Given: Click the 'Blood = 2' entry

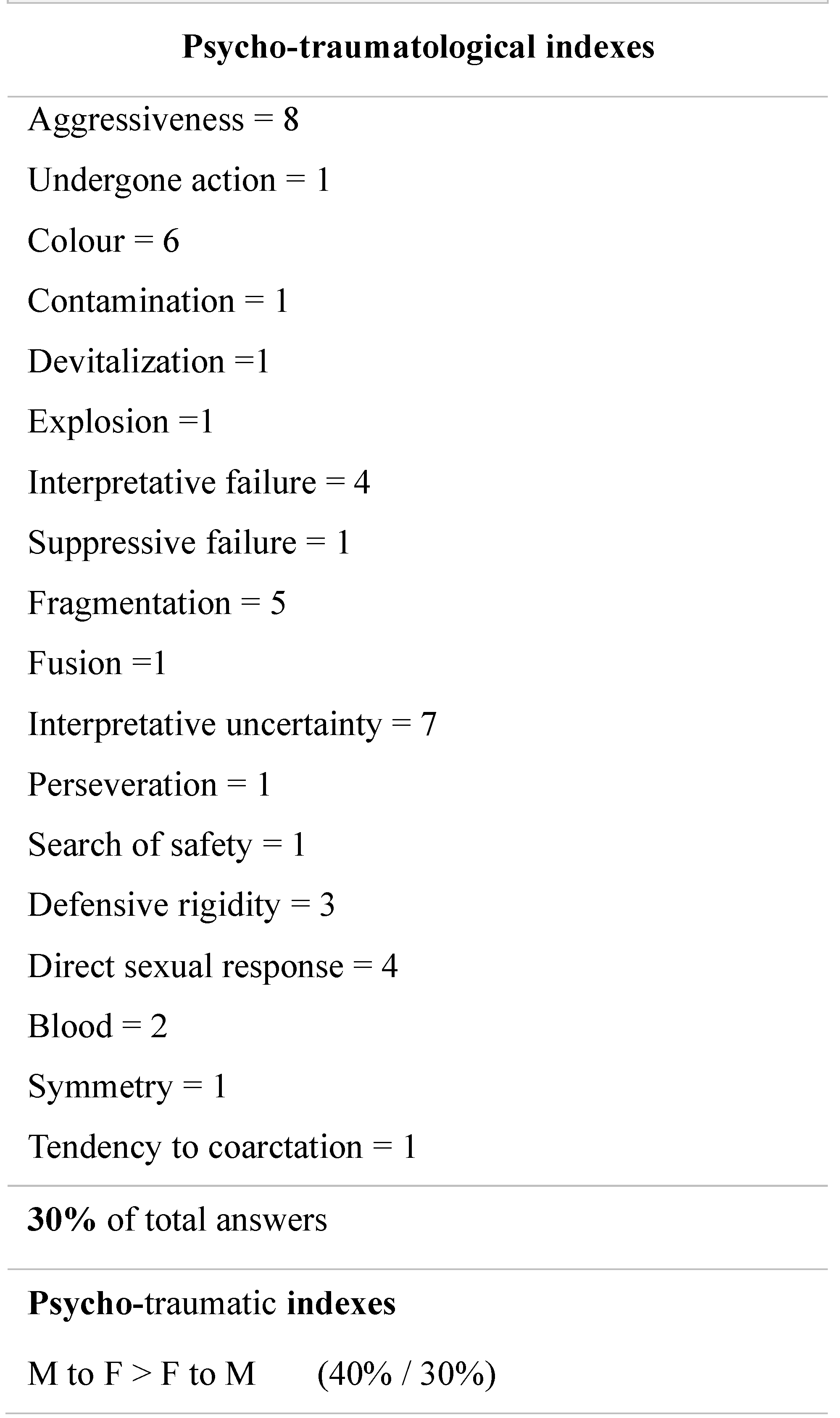Looking at the screenshot, I should coord(97,1026).
